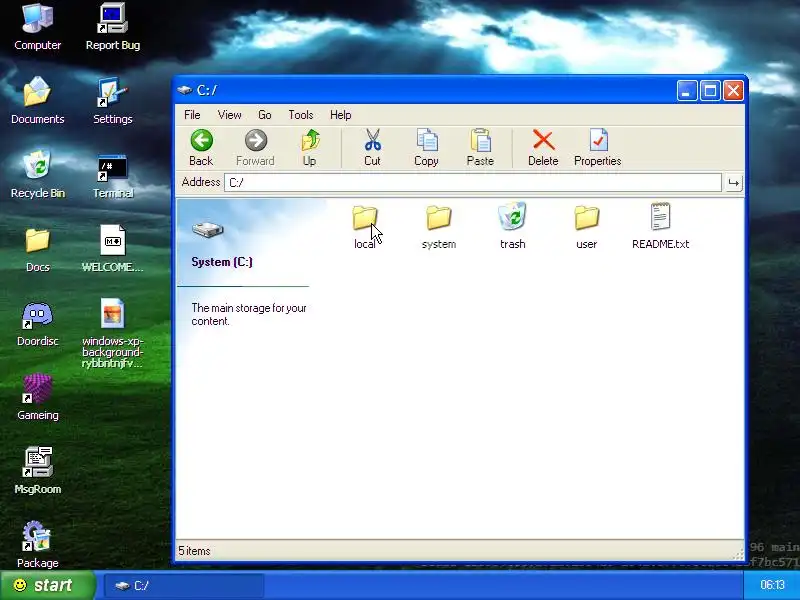Click the Go arrow beside address bar
Screen dimensions: 800x600
734,183
